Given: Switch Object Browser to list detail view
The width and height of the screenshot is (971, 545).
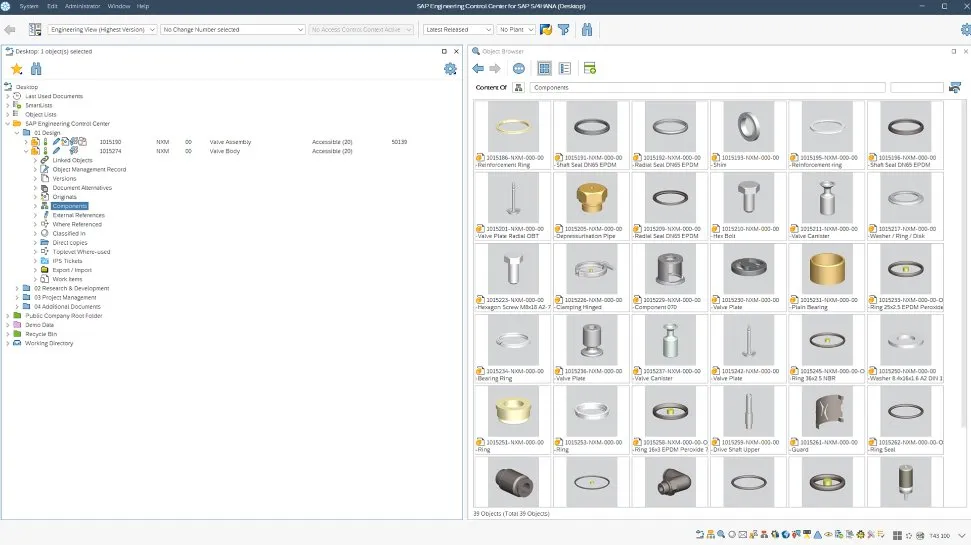Looking at the screenshot, I should click(x=565, y=69).
